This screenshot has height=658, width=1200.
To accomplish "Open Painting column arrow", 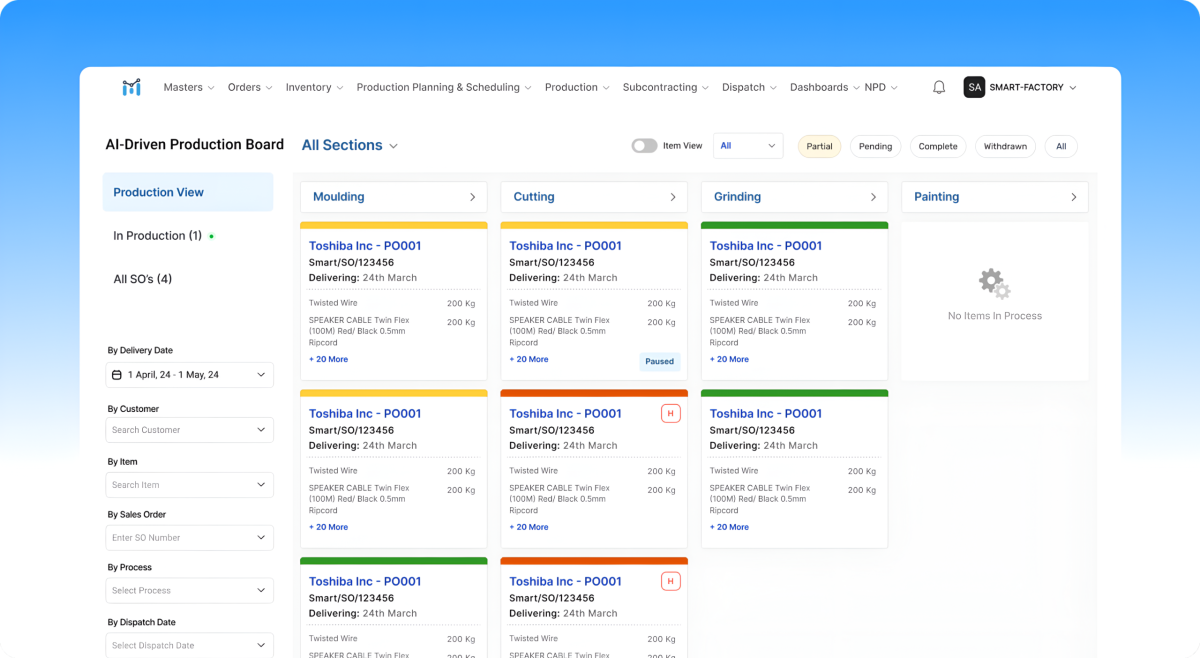I will click(1074, 197).
